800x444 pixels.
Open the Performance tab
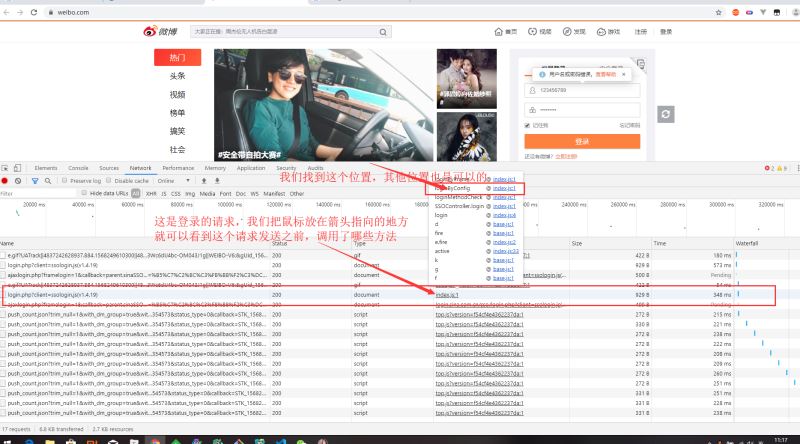pos(178,168)
